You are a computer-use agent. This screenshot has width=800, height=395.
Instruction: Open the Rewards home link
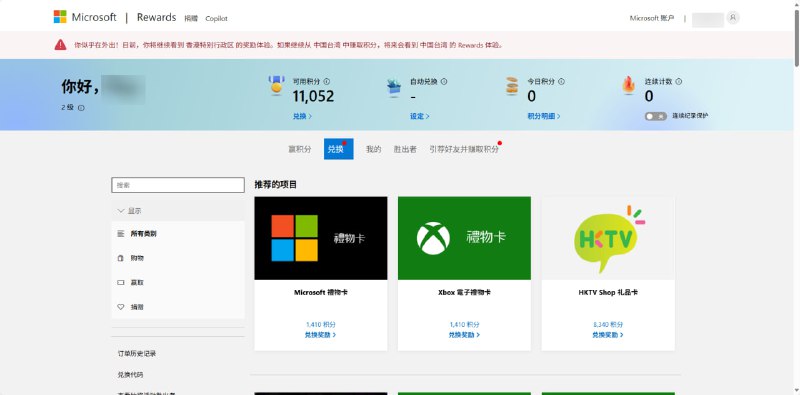156,17
